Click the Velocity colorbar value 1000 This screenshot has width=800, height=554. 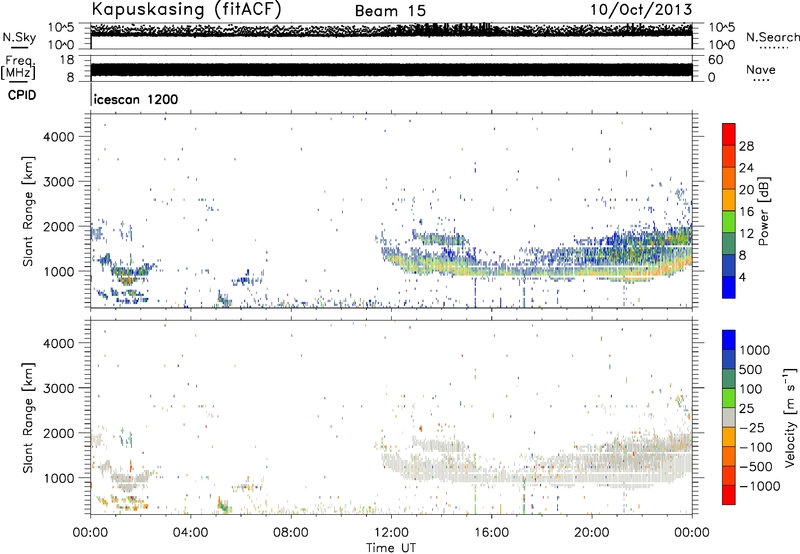click(x=755, y=350)
